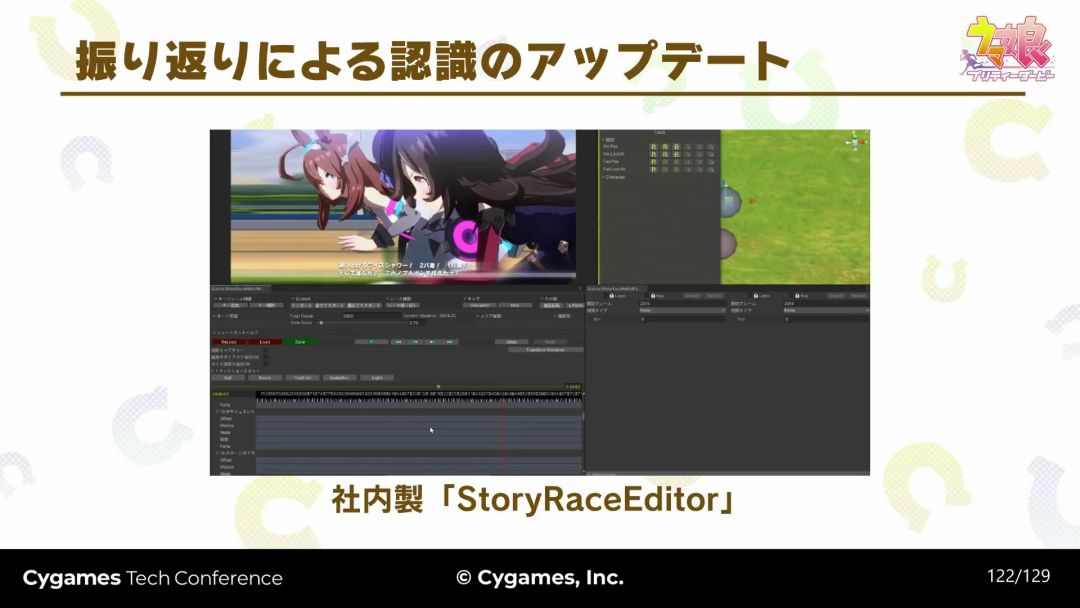The height and width of the screenshot is (608, 1080).
Task: Open the right None interpolation type dropdown
Action: (x=825, y=310)
